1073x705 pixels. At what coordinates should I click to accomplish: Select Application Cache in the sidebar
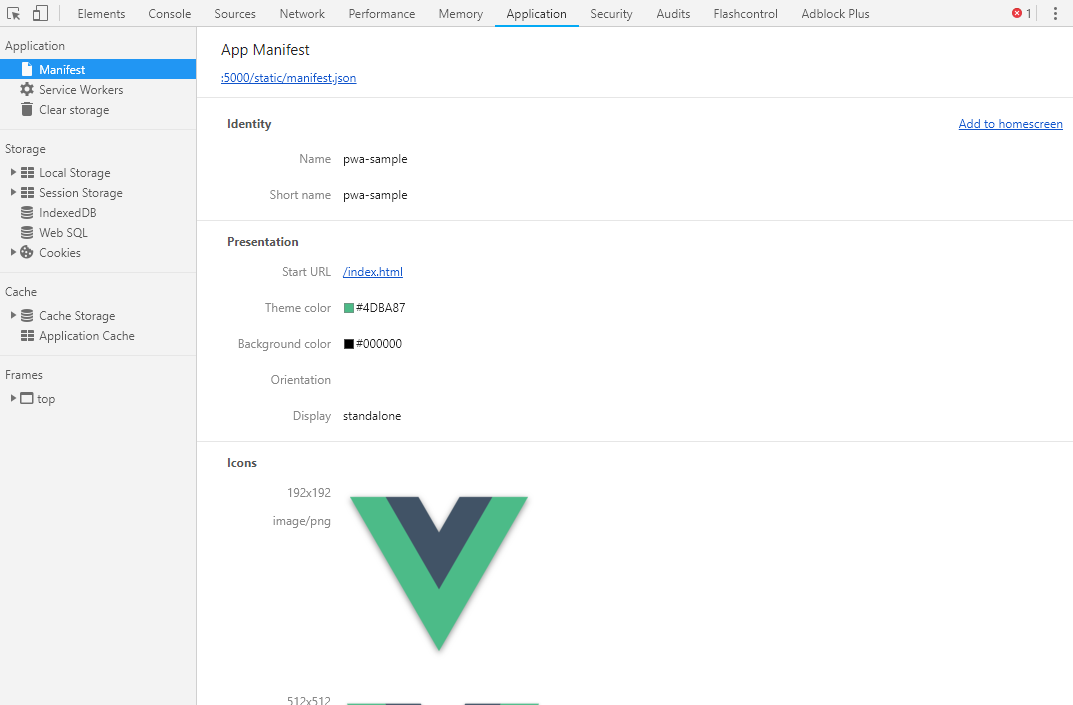point(87,335)
